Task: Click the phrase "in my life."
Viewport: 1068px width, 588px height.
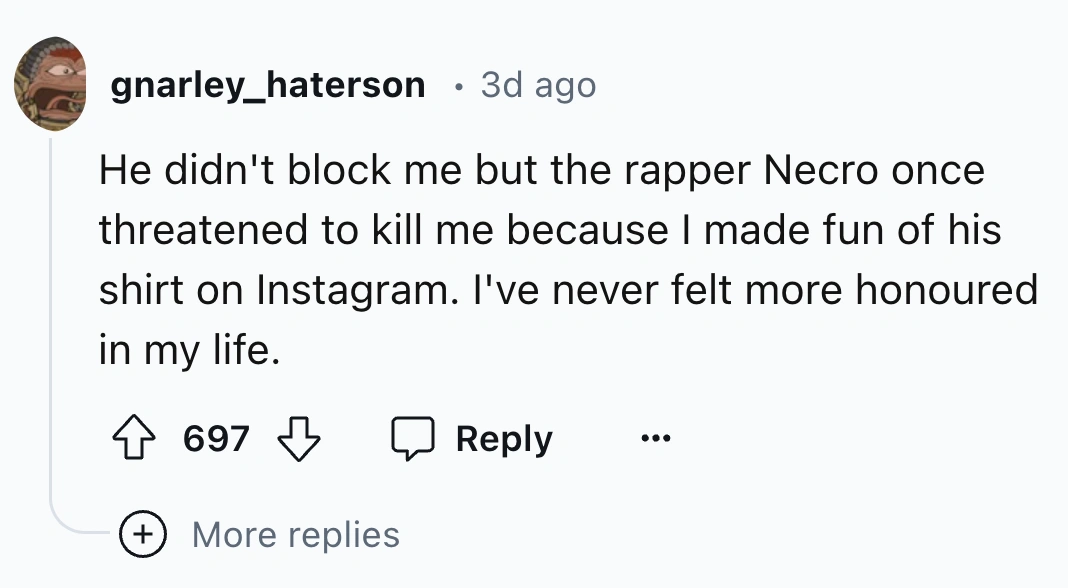Action: coord(185,349)
